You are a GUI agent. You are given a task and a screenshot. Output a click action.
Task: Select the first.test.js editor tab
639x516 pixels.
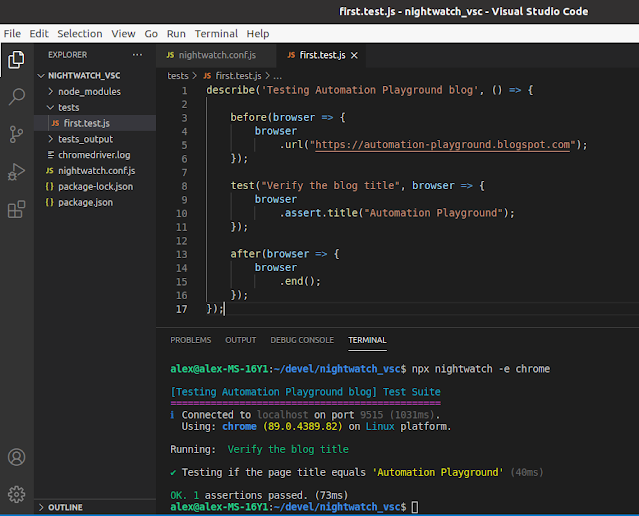(321, 55)
